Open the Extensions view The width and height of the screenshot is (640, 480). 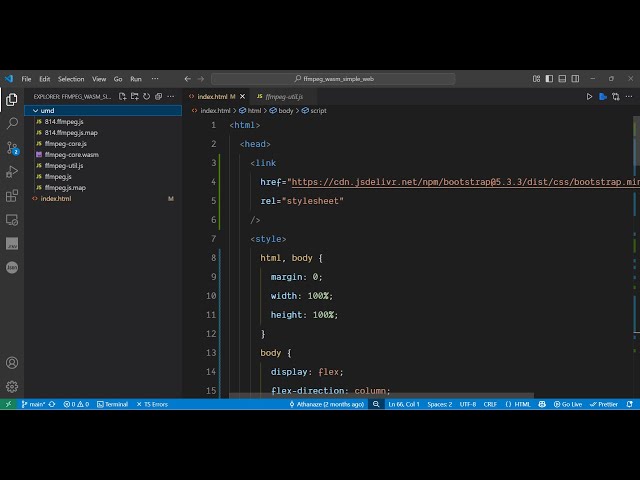point(12,196)
